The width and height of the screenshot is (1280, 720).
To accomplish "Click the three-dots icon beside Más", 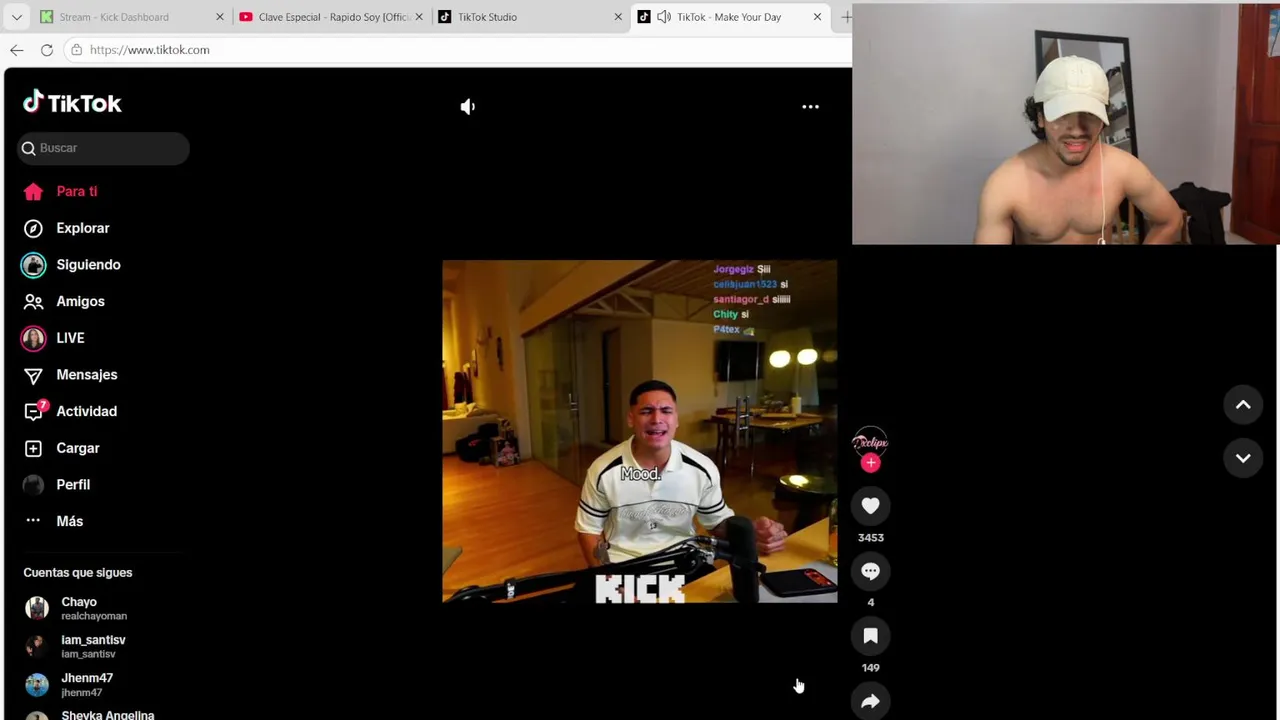I will (x=33, y=521).
